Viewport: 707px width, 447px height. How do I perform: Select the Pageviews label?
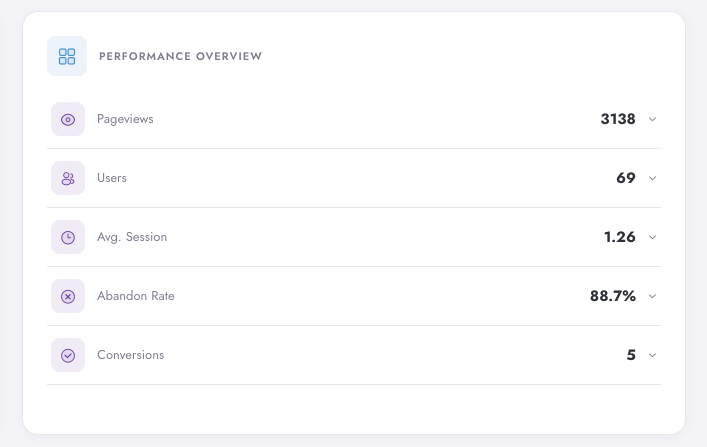click(125, 120)
